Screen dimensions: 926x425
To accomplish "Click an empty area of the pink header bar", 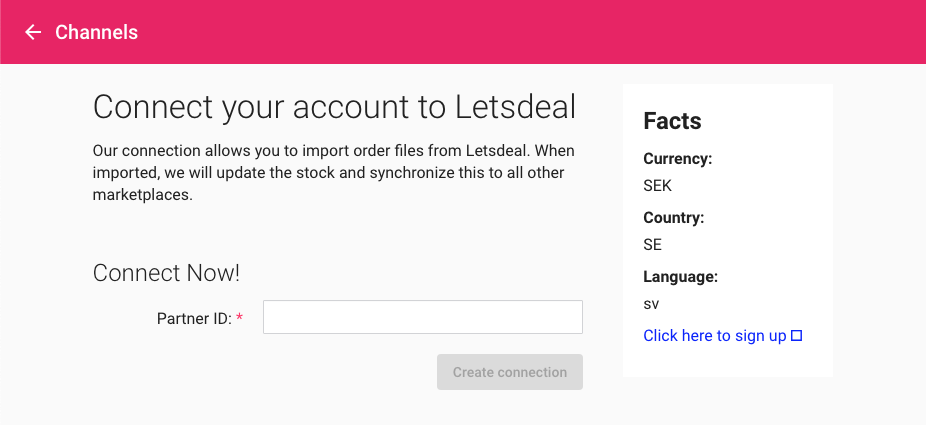I will click(532, 32).
